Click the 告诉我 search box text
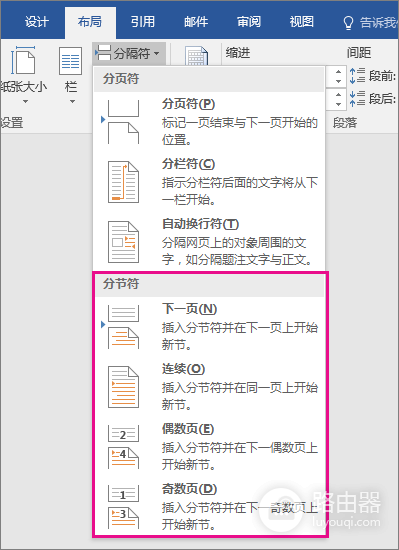Image resolution: width=399 pixels, height=550 pixels. click(x=379, y=22)
